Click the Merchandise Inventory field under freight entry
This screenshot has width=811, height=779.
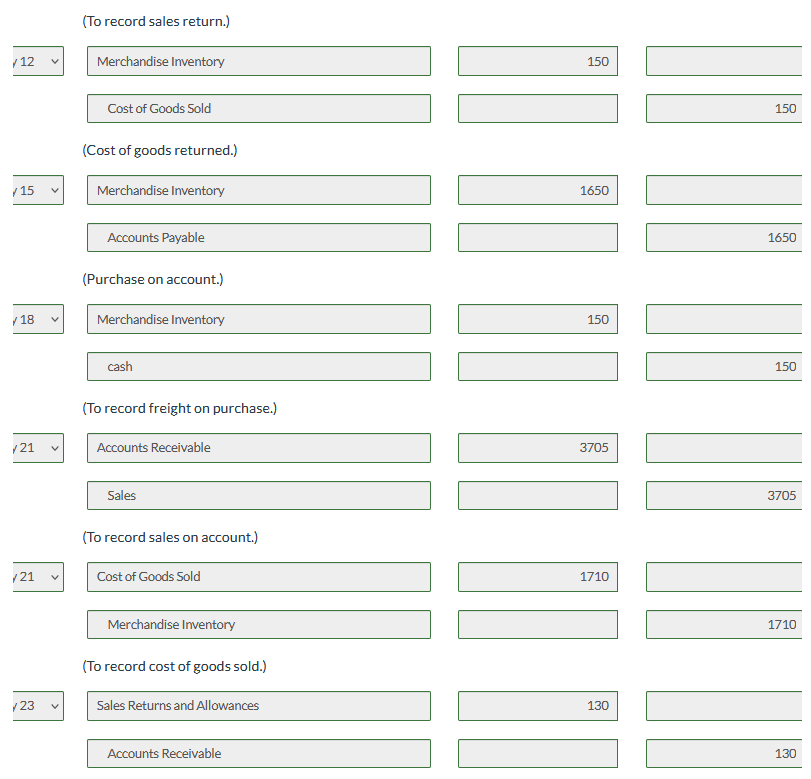pos(258,319)
